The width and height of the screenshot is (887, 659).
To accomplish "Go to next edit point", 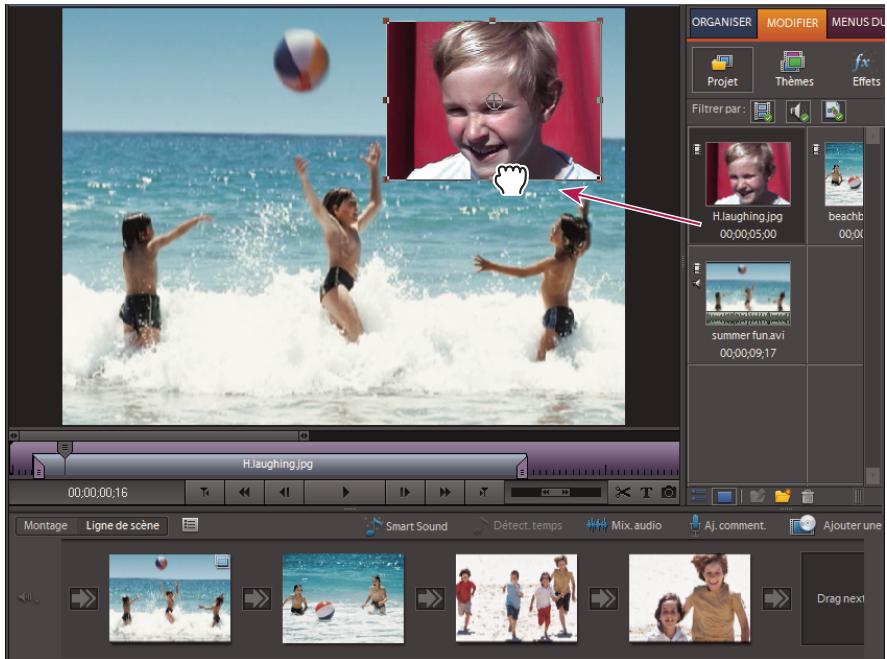I will [x=484, y=492].
